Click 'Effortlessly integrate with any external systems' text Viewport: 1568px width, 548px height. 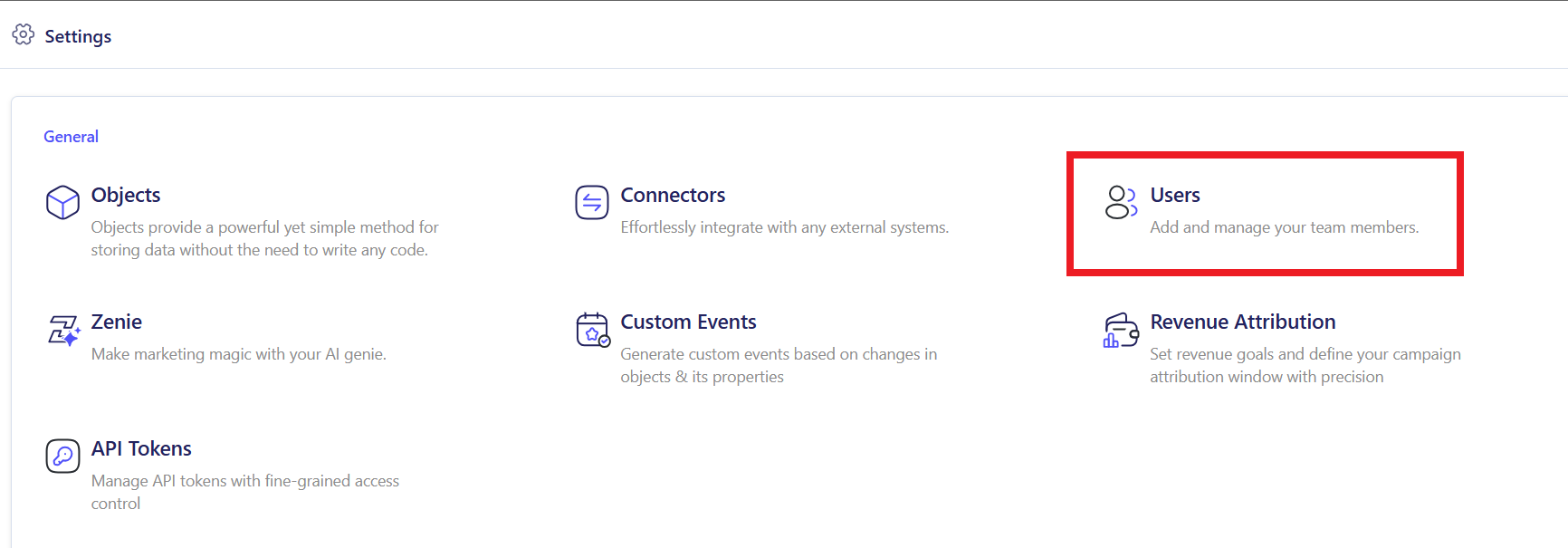[784, 227]
